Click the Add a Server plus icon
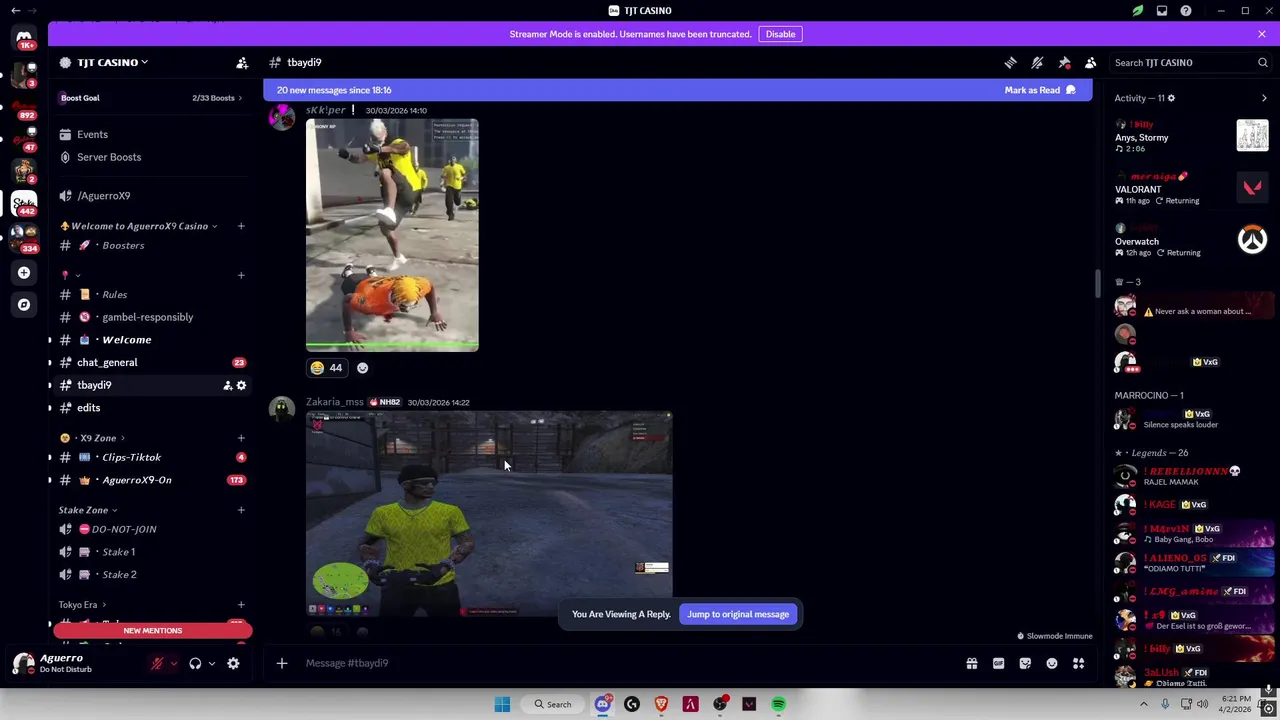This screenshot has height=720, width=1280. [24, 272]
